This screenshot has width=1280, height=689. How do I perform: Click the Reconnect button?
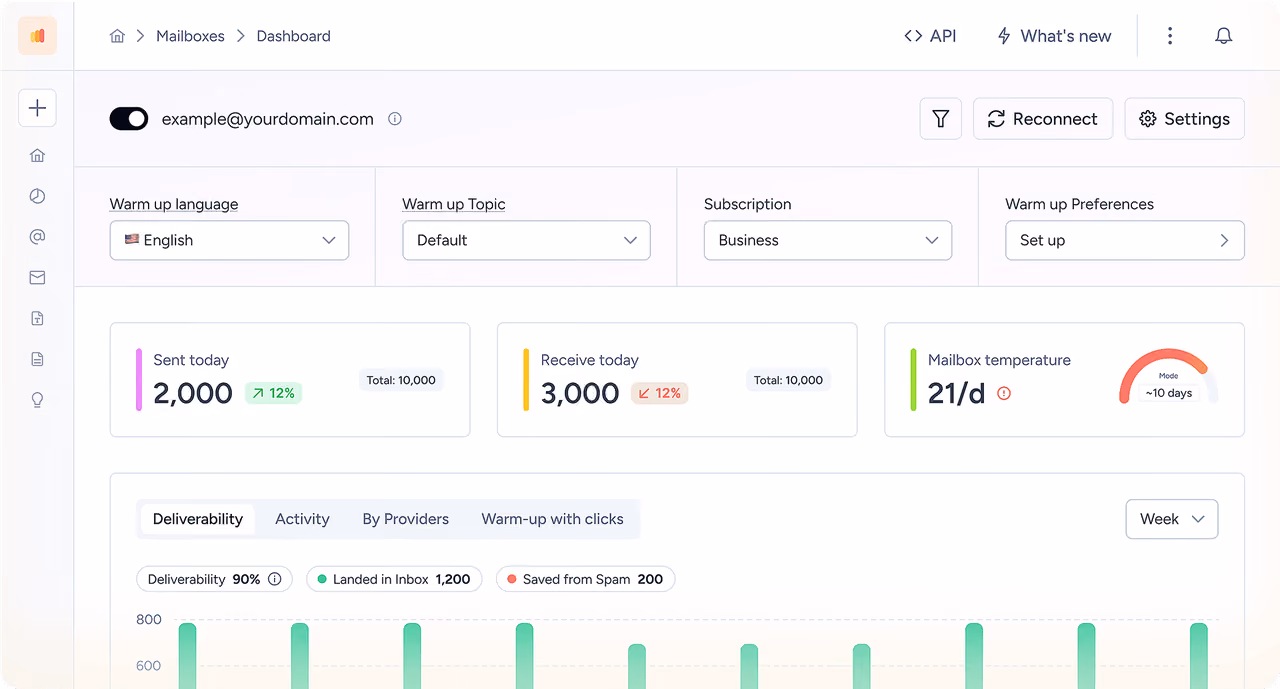[1043, 119]
